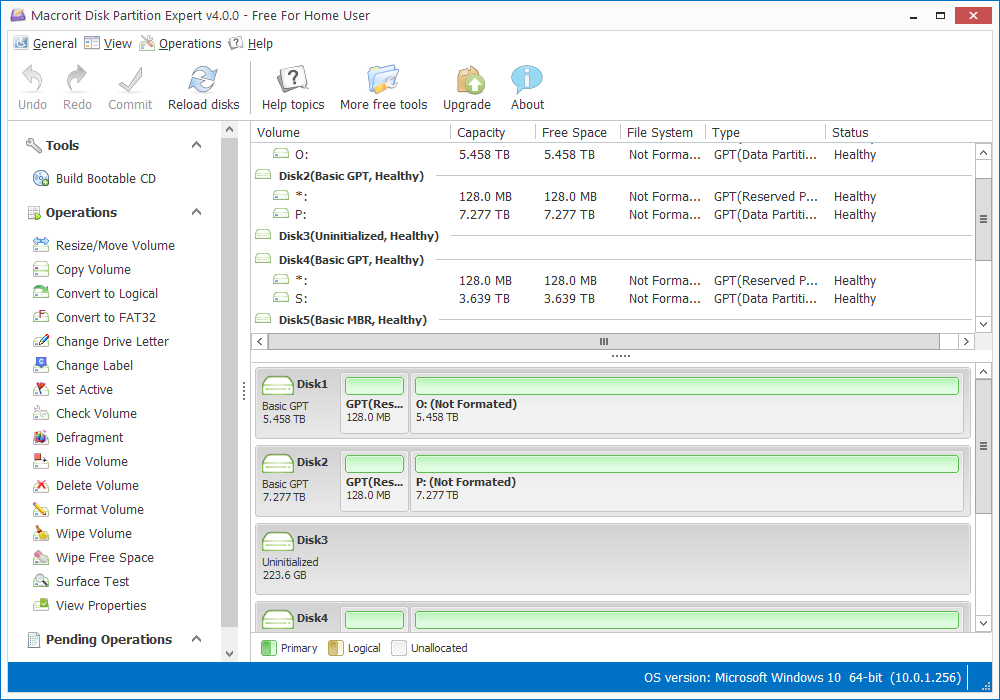
Task: Choose Set Active operation
Action: [73, 390]
